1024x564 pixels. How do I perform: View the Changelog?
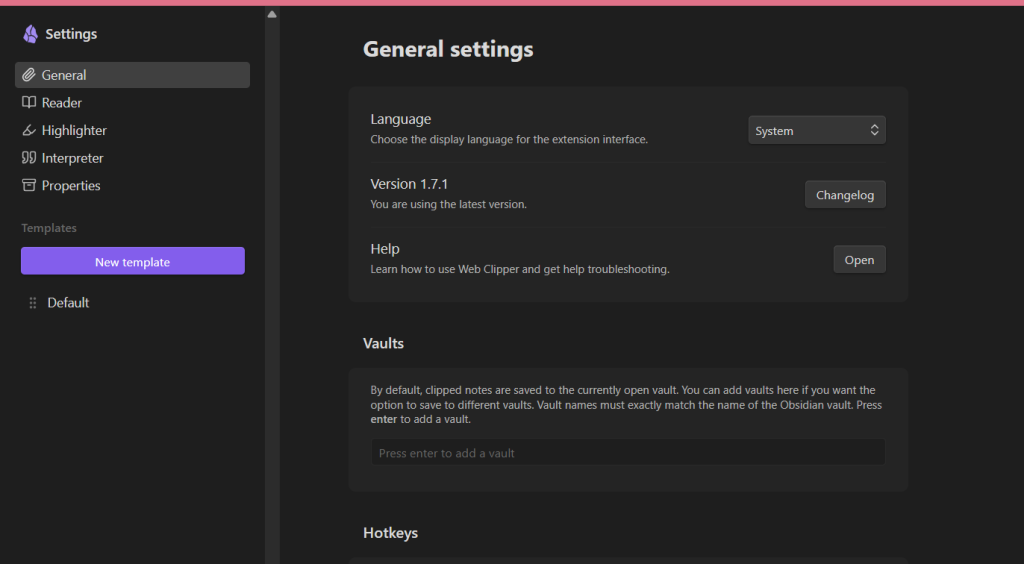(845, 195)
